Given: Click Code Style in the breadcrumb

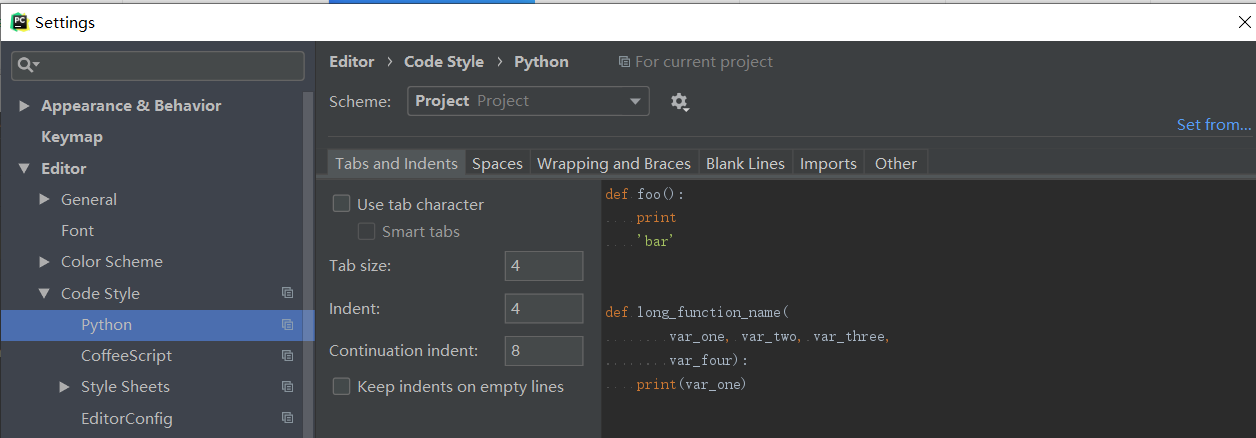Looking at the screenshot, I should (444, 62).
